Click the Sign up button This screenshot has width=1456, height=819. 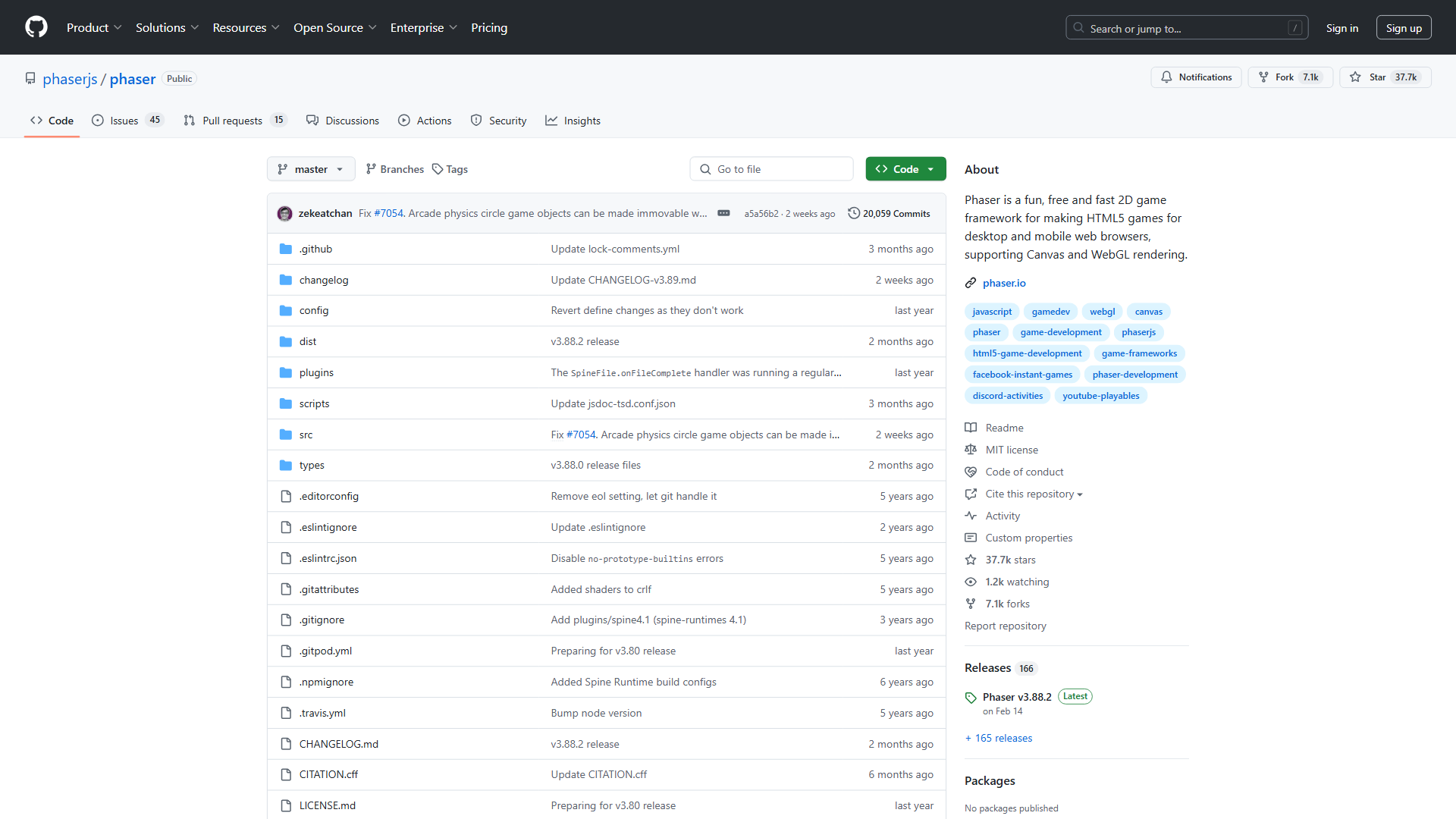point(1404,28)
